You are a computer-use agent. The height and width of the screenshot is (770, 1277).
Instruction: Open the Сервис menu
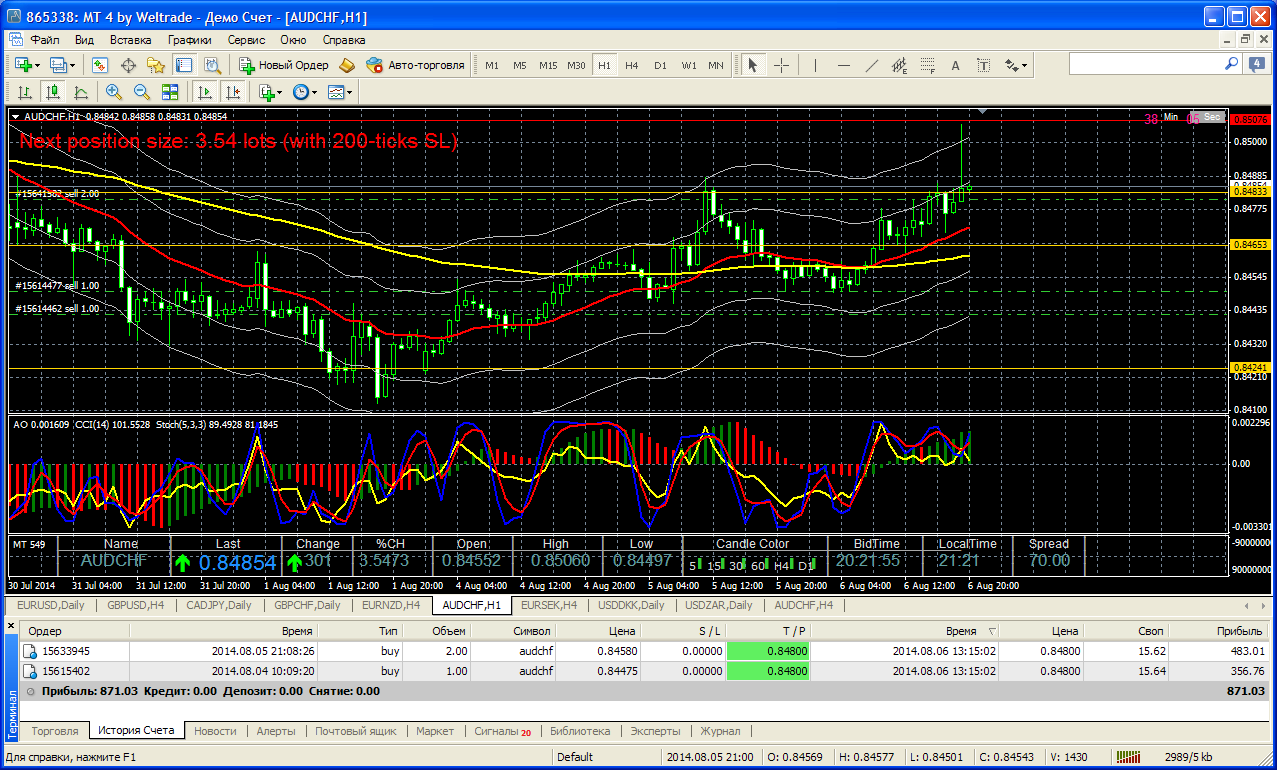click(246, 40)
